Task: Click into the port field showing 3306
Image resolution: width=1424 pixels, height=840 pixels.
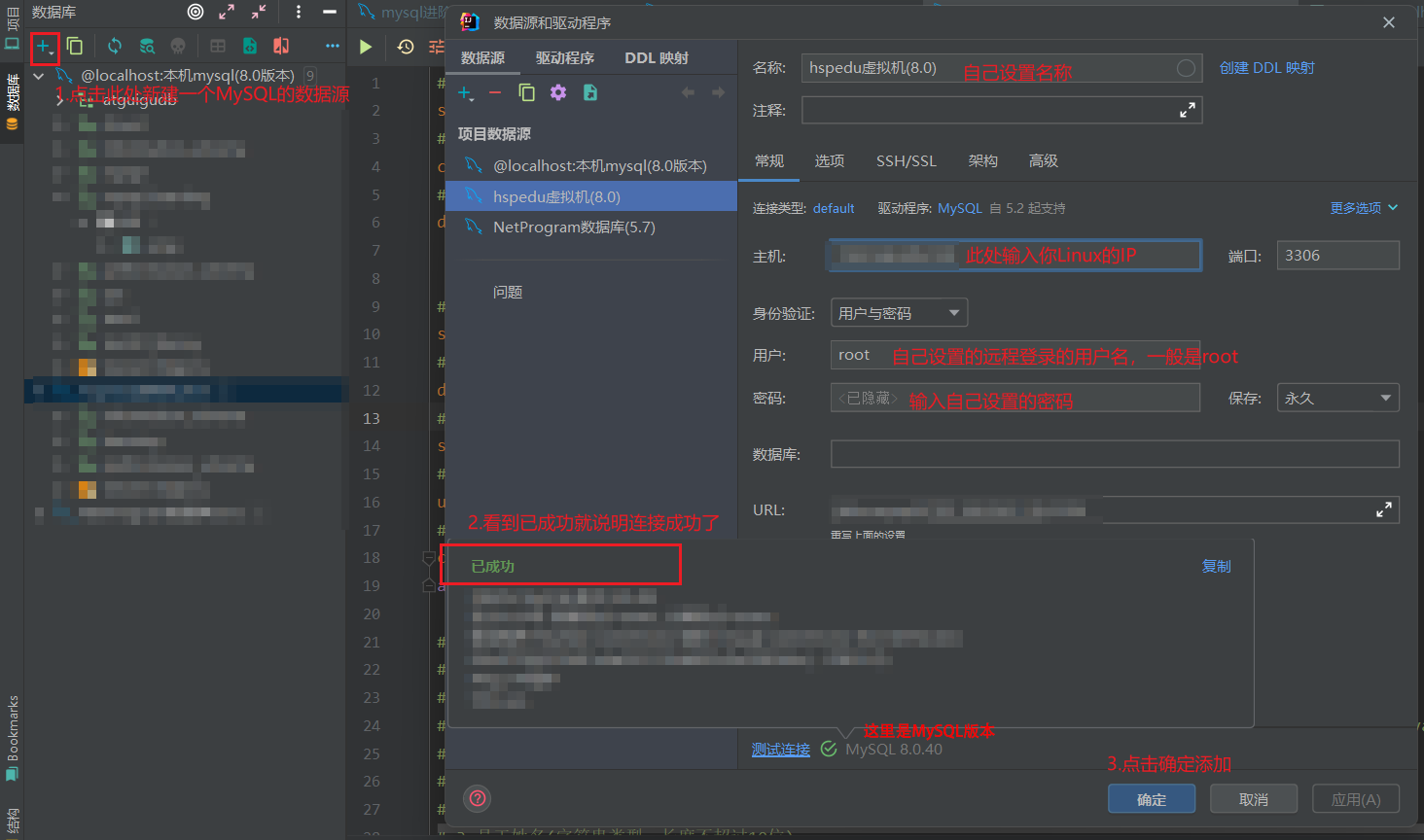Action: pyautogui.click(x=1337, y=256)
